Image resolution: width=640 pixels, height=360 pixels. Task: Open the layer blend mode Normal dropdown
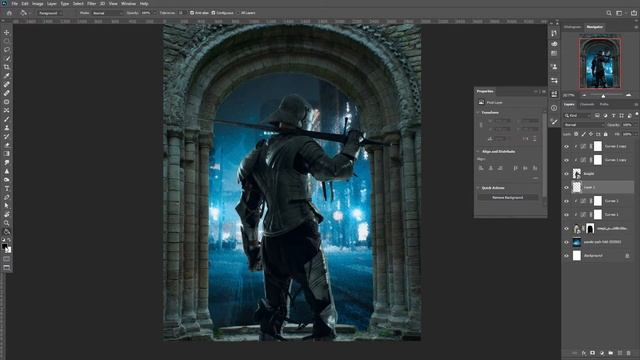point(583,124)
